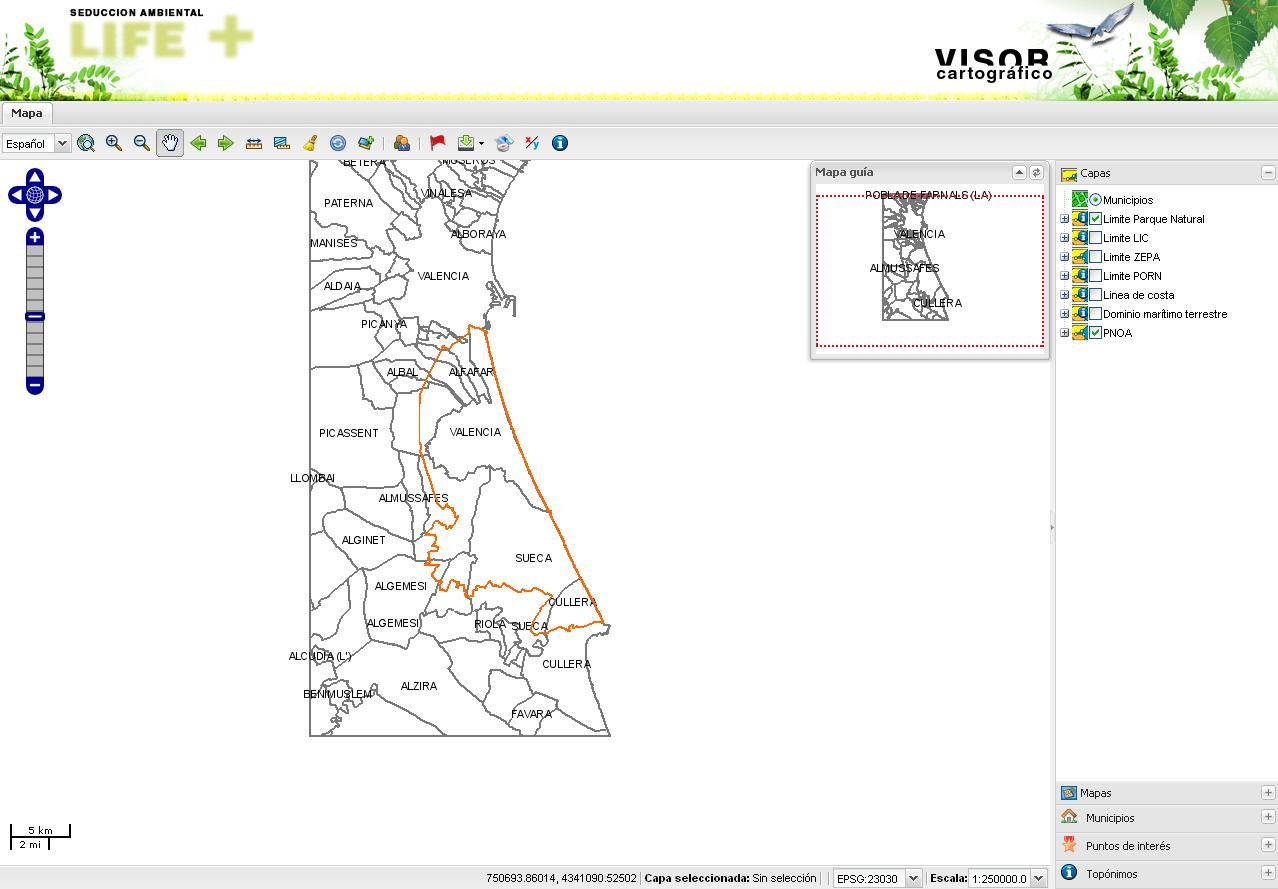Image resolution: width=1278 pixels, height=889 pixels.
Task: Click the forward navigation arrow
Action: pyautogui.click(x=226, y=143)
